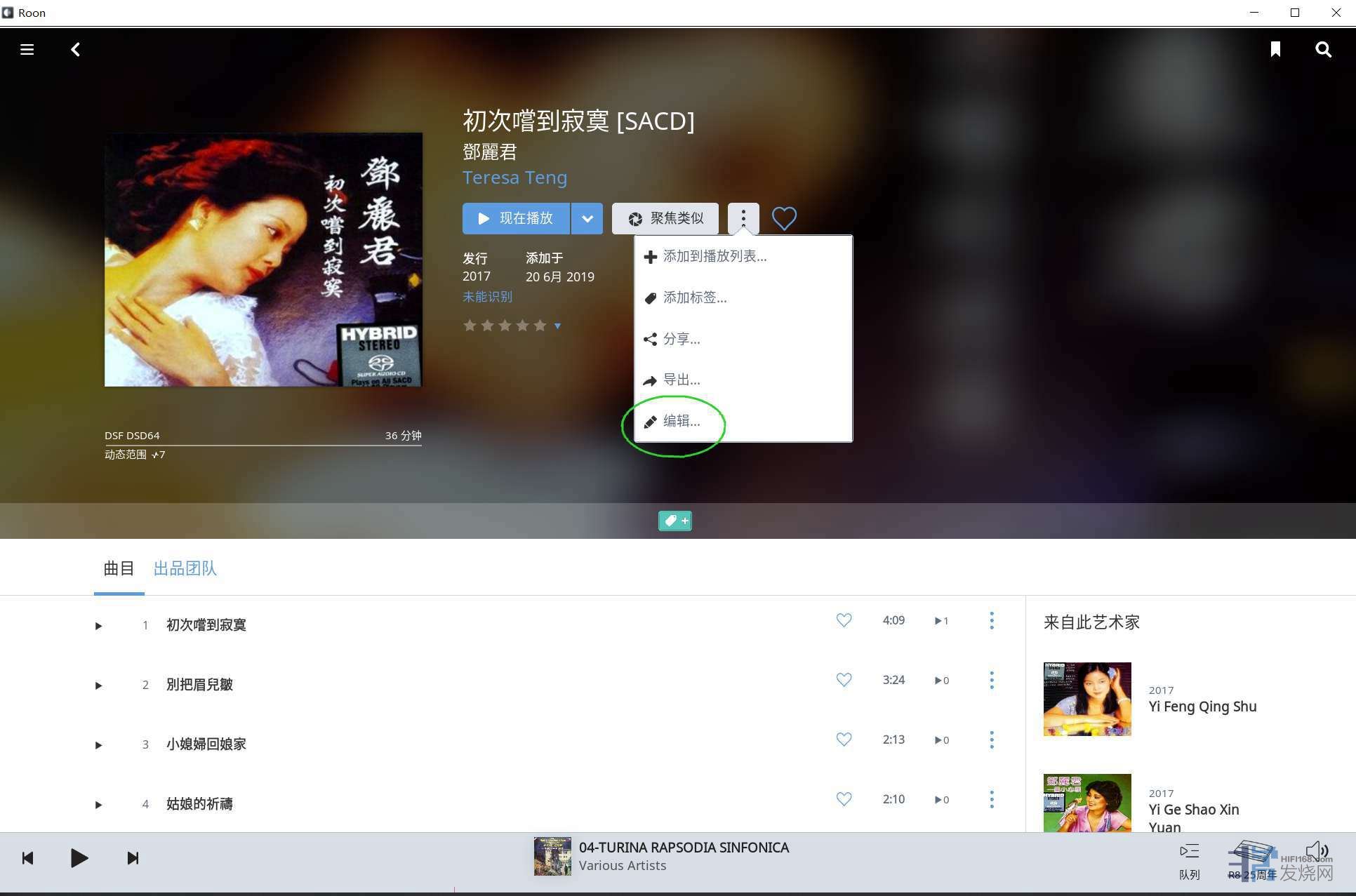Open the volume speaker control
This screenshot has width=1356, height=896.
pos(1317,850)
